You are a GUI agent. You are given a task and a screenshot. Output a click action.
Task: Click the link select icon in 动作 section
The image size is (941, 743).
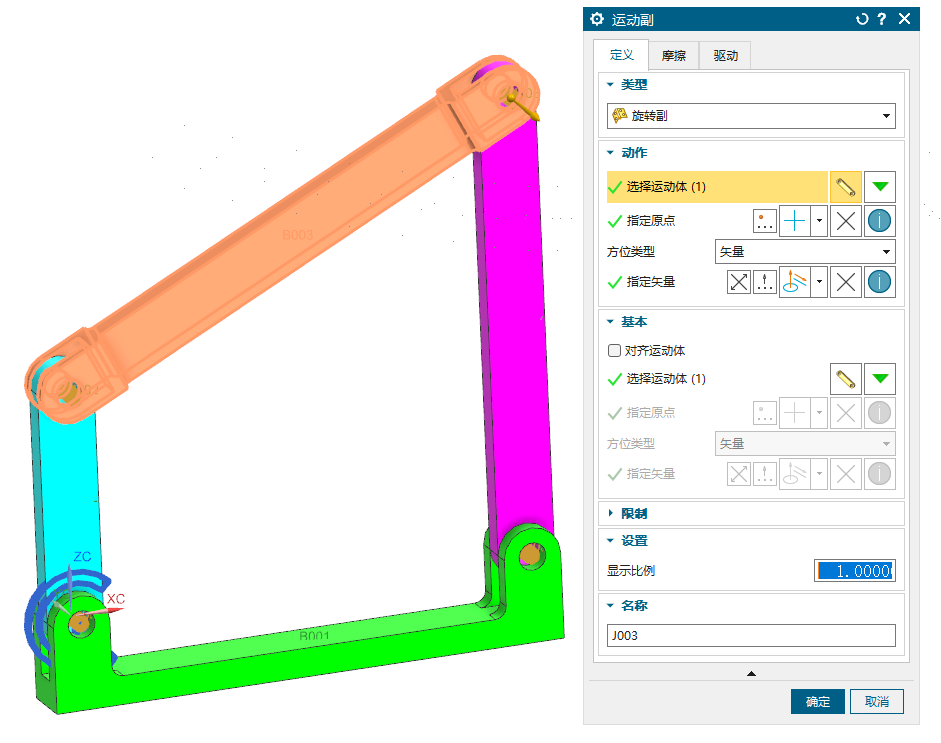846,187
